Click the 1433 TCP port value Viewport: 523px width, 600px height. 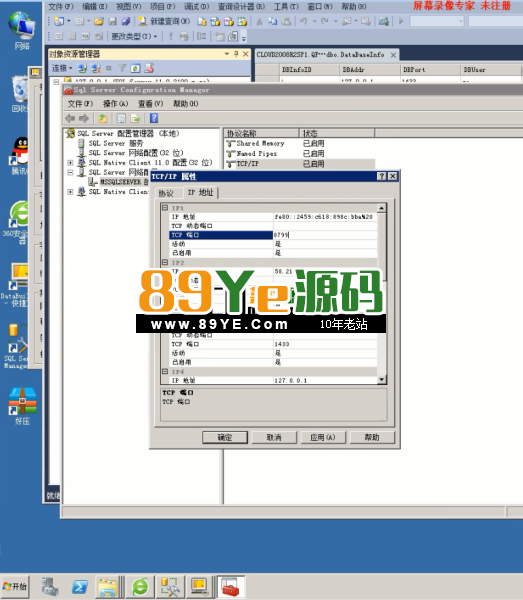(x=325, y=344)
